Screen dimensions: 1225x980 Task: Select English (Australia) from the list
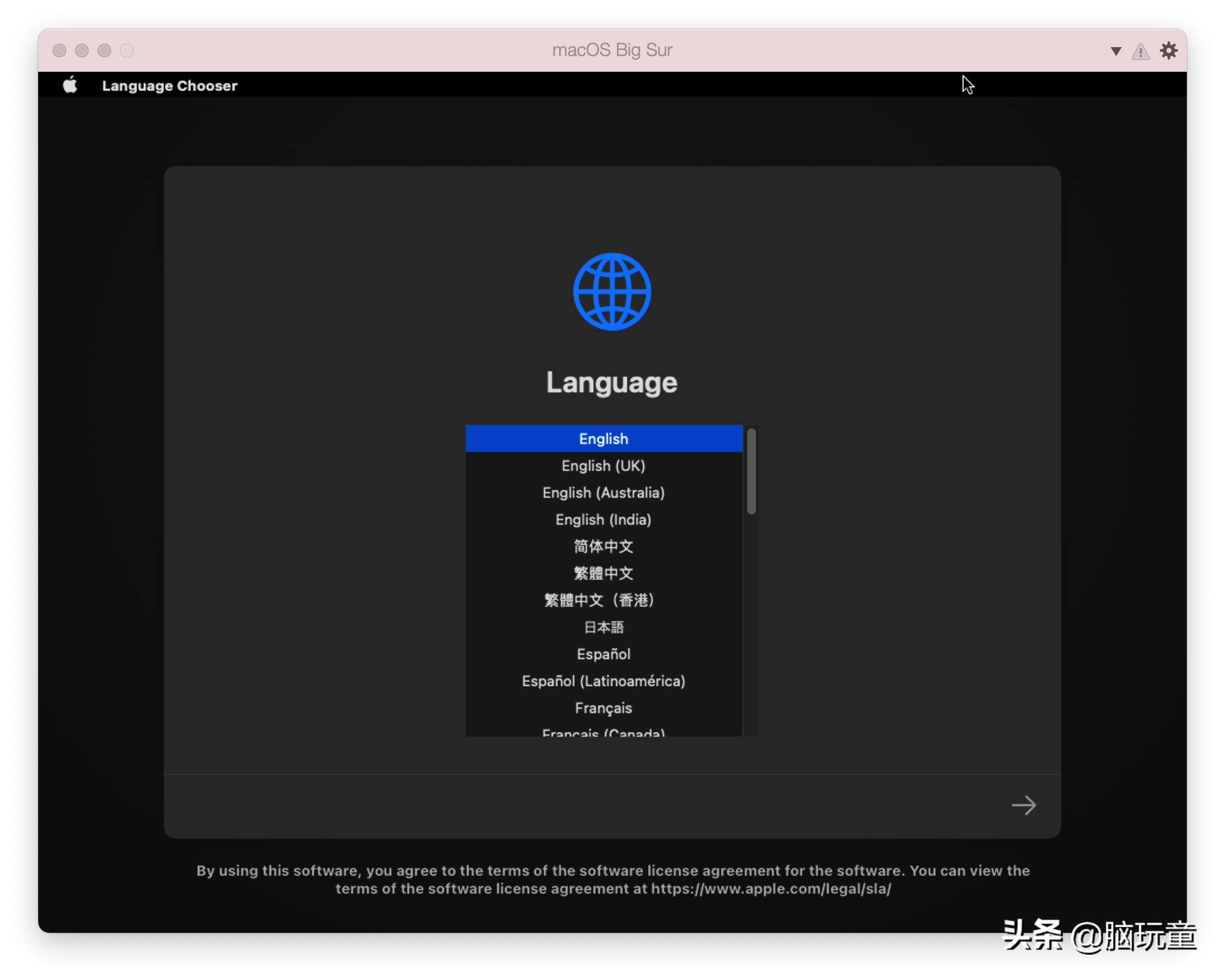(603, 492)
